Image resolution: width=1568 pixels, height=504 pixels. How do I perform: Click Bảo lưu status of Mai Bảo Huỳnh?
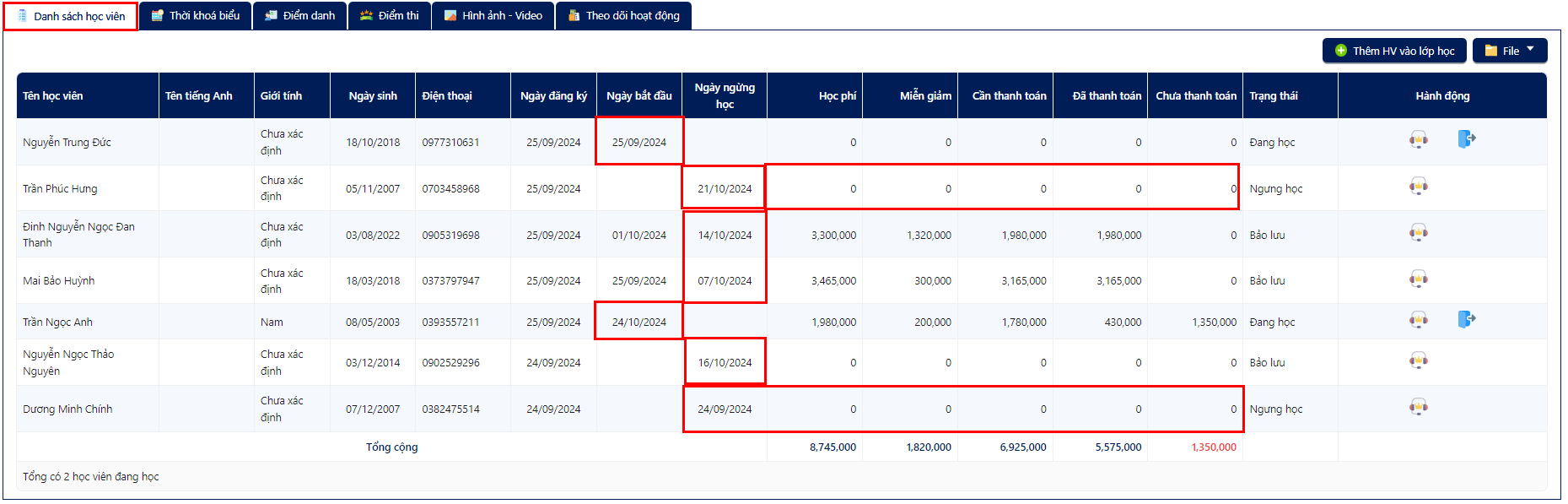1267,280
